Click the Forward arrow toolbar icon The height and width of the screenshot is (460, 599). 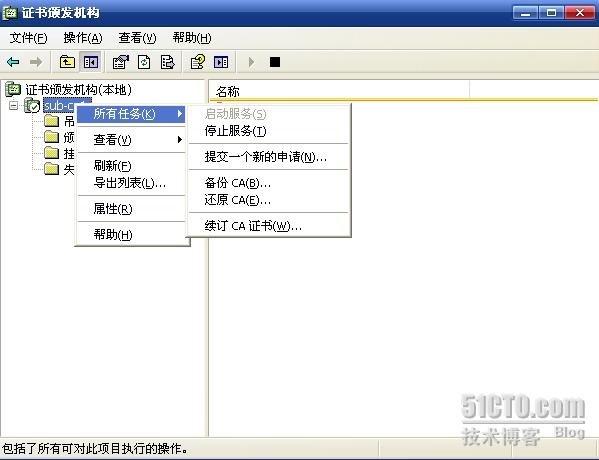(36, 62)
